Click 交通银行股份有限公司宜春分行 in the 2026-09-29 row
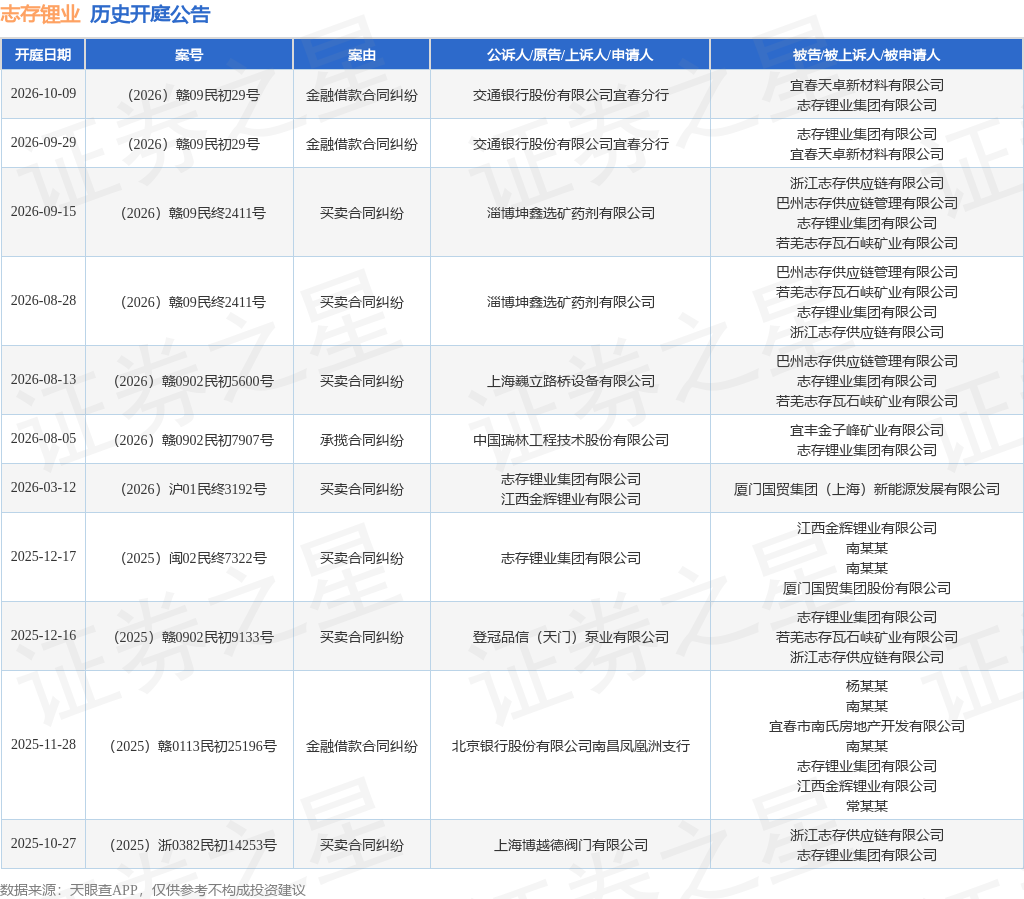1024x899 pixels. coord(570,144)
